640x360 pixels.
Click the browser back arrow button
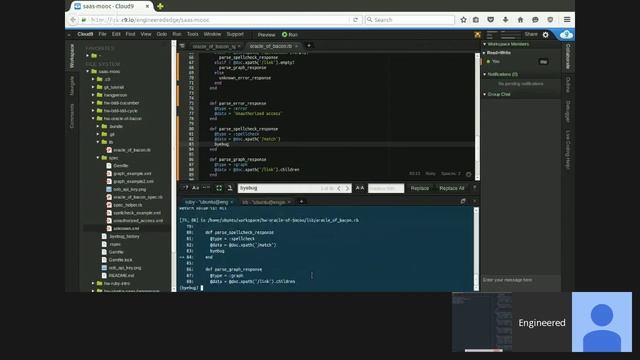73,20
